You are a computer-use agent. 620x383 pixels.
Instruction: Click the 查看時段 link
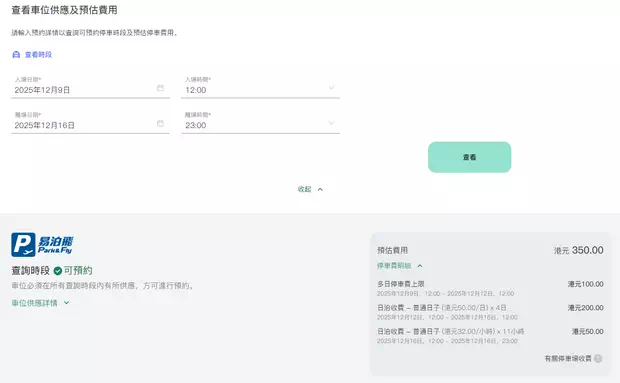click(x=38, y=55)
